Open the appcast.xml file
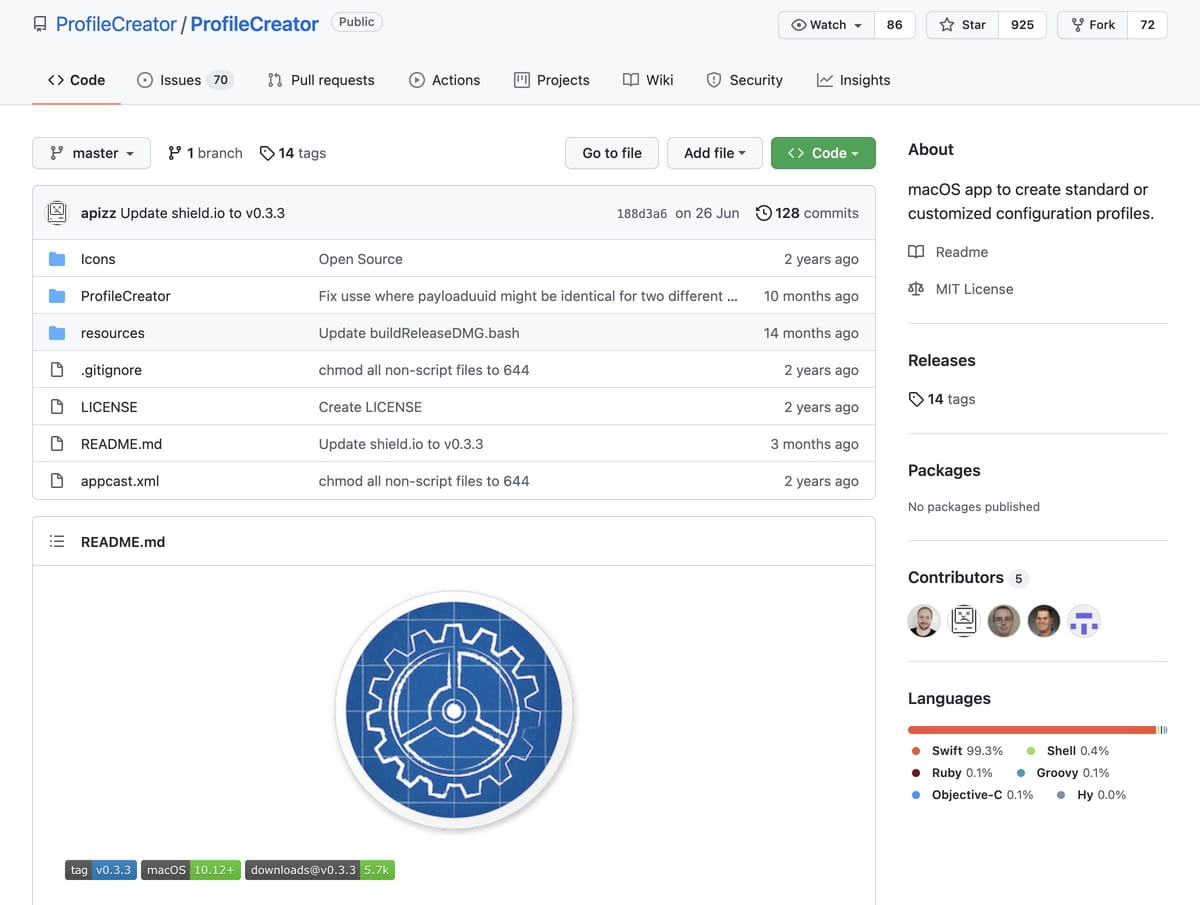 coord(120,481)
